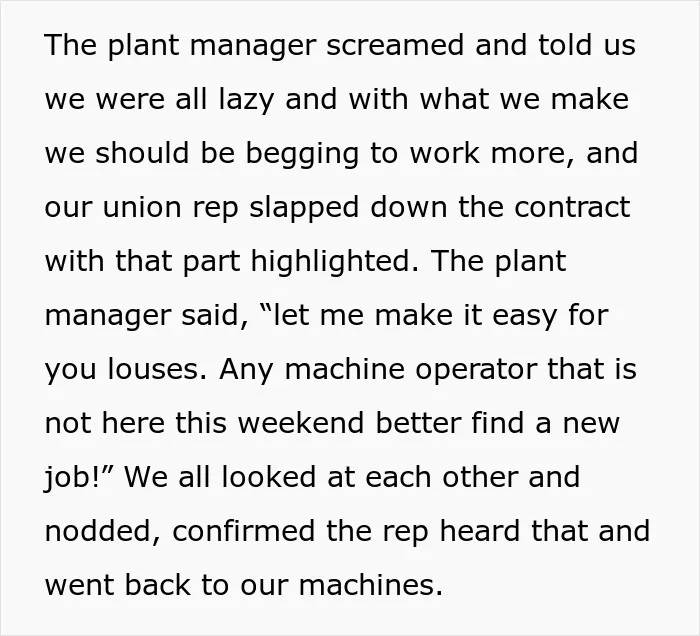This screenshot has width=700, height=636.
Task: Click the final word "machines."
Action: (x=371, y=585)
